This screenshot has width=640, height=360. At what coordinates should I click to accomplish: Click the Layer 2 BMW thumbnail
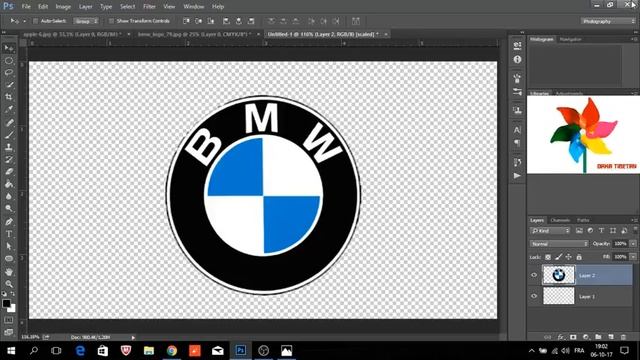pos(558,275)
